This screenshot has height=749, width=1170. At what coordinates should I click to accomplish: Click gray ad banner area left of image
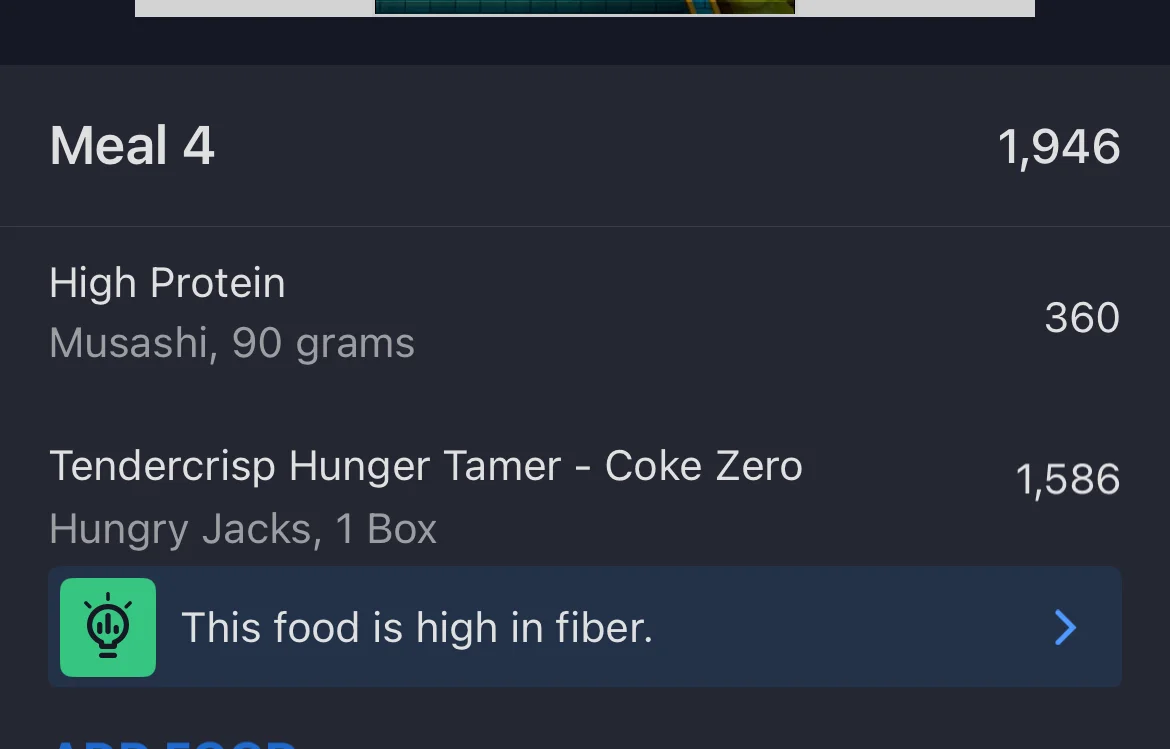pyautogui.click(x=254, y=7)
